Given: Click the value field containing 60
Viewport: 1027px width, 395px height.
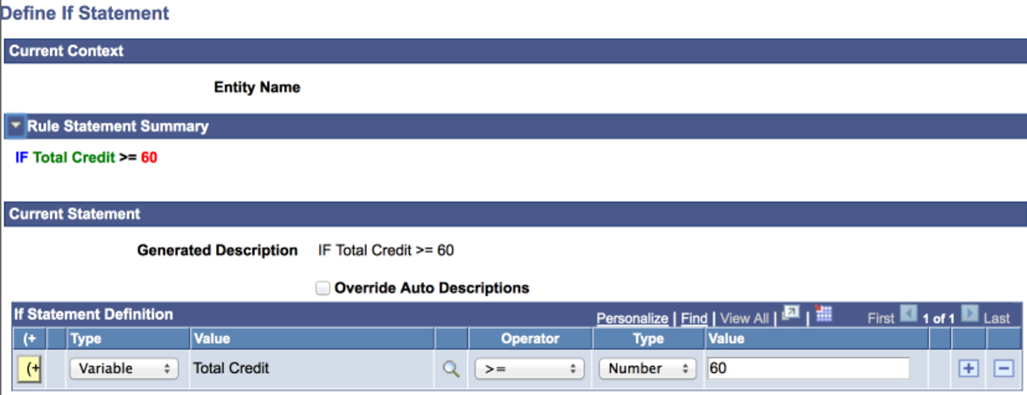Looking at the screenshot, I should pos(808,369).
